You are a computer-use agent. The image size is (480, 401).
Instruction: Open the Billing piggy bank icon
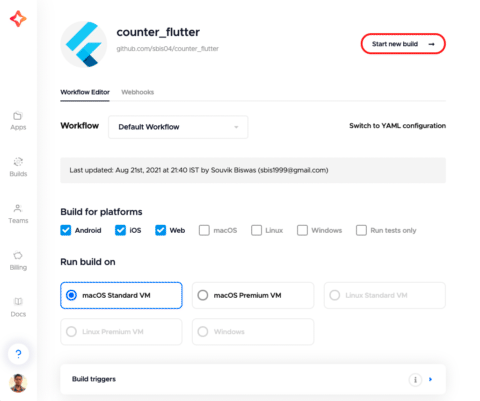coord(18,256)
